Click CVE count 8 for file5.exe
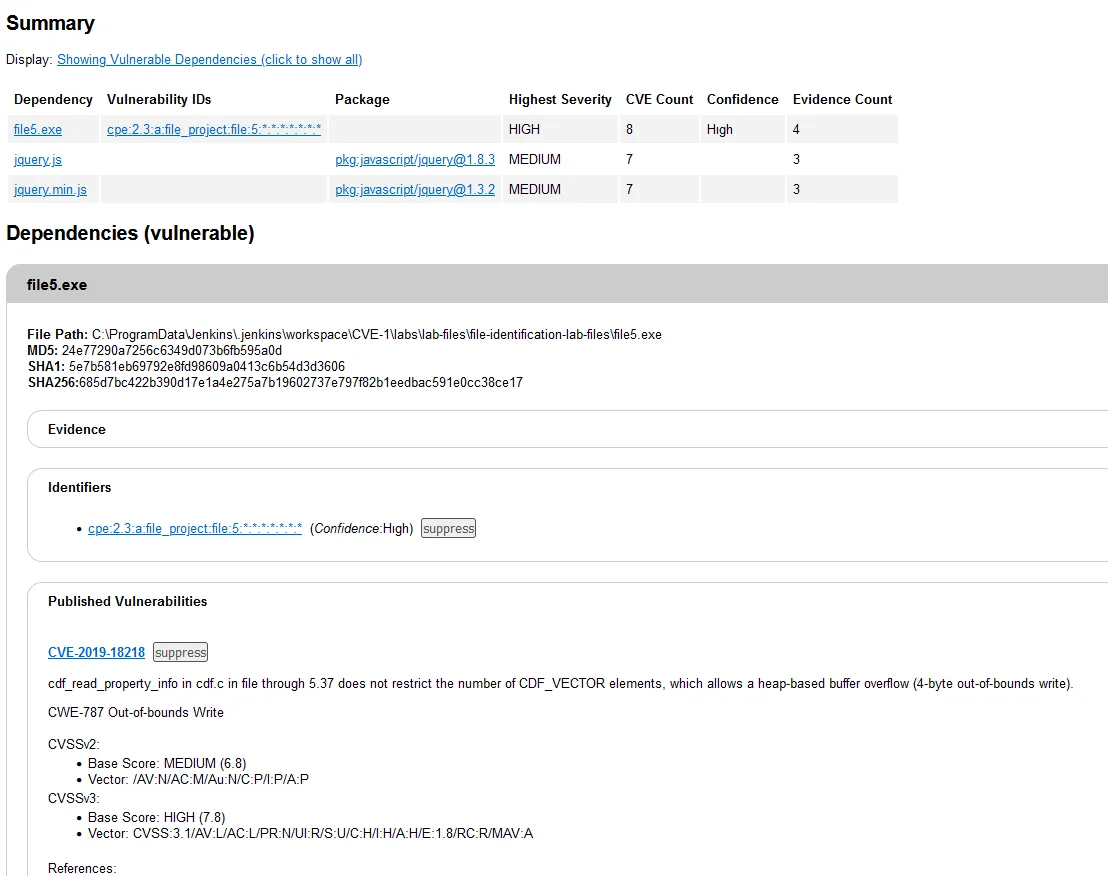 (x=629, y=129)
